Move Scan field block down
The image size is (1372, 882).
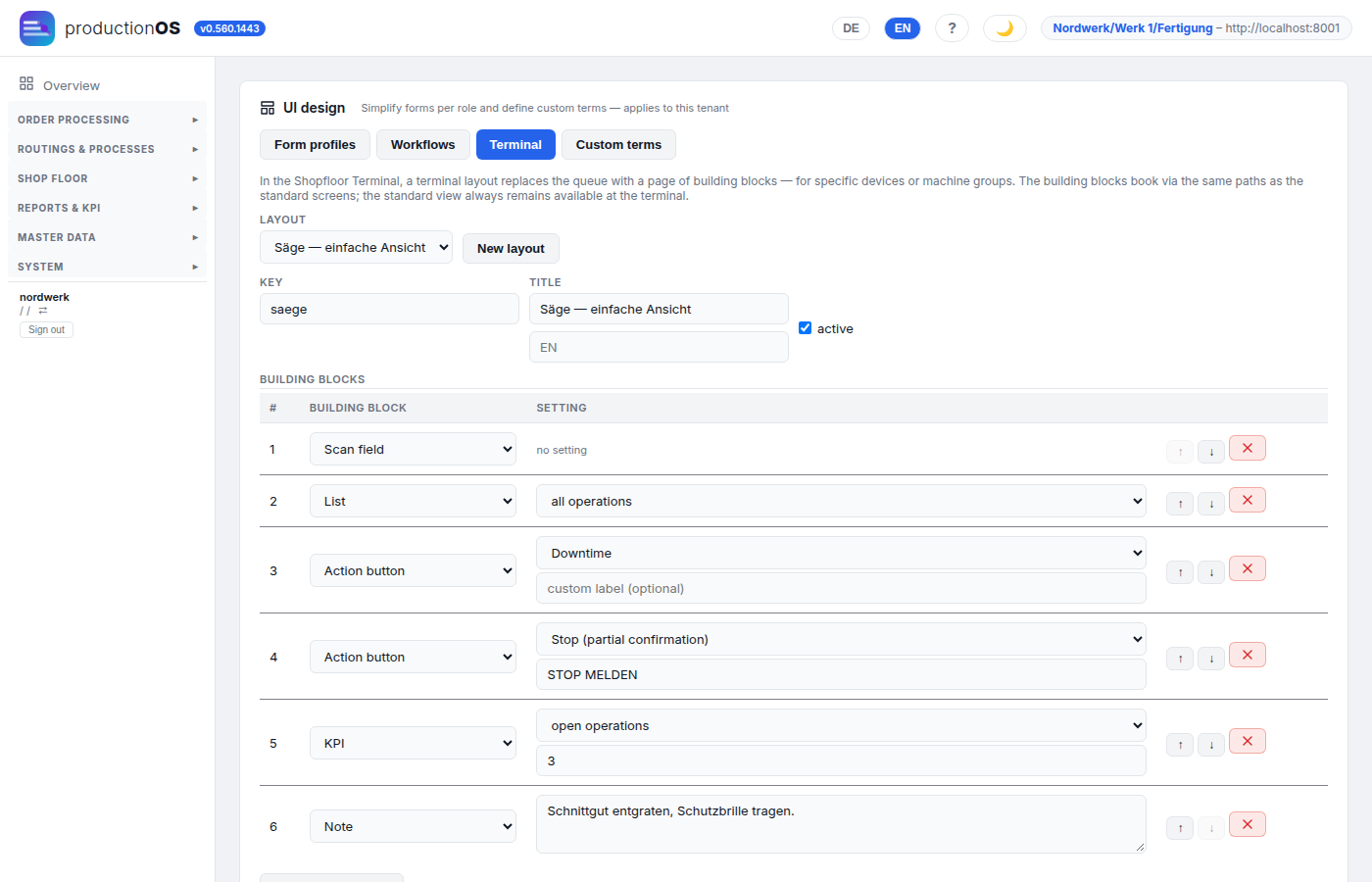click(x=1211, y=452)
